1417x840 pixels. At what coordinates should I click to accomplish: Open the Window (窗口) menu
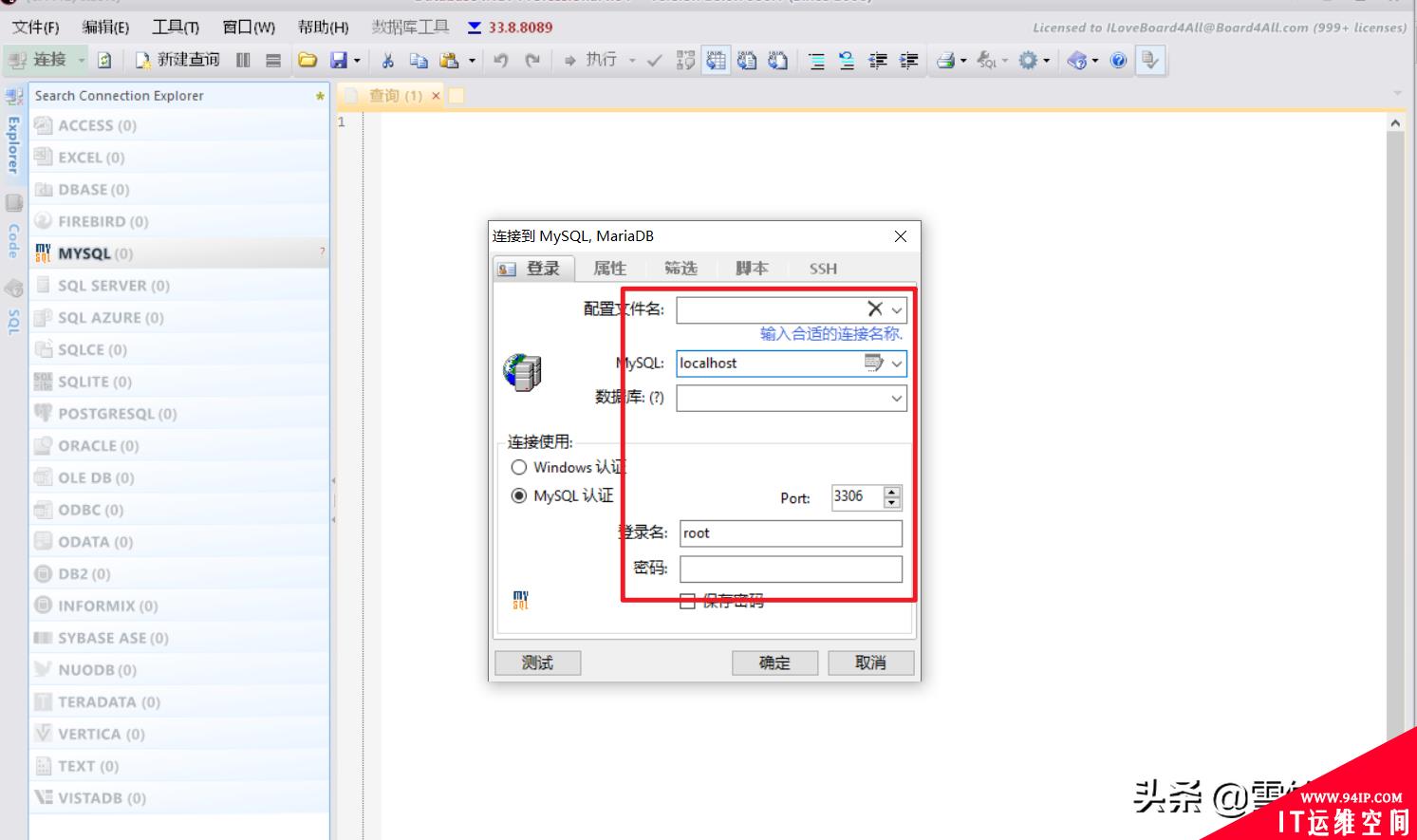249,28
